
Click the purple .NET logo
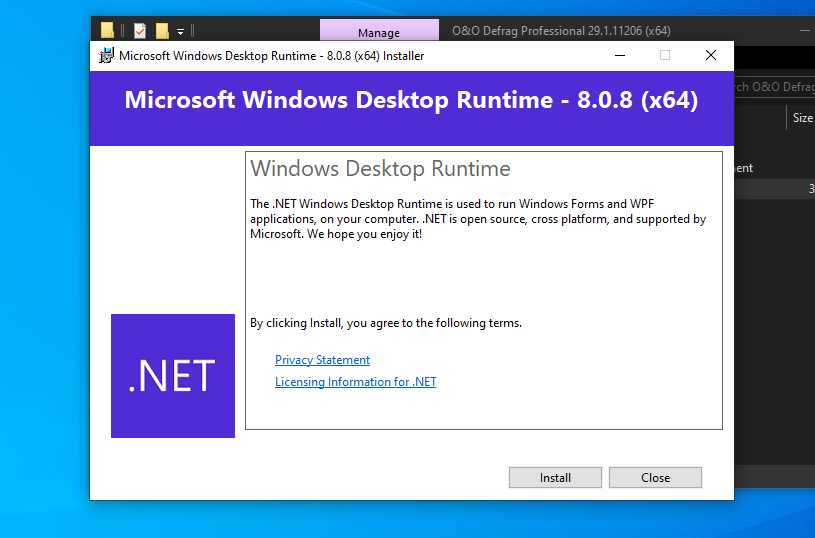[x=173, y=376]
